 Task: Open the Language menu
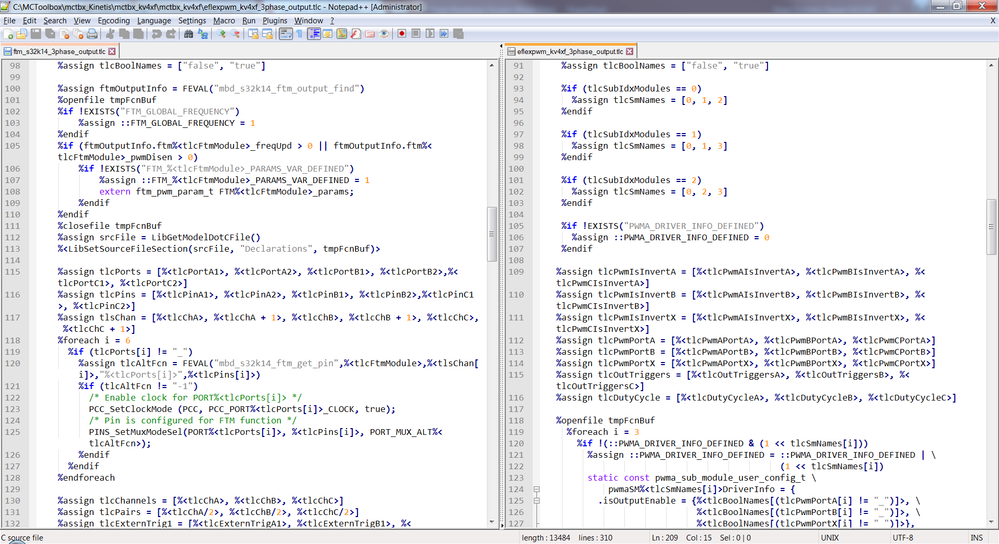pos(153,20)
